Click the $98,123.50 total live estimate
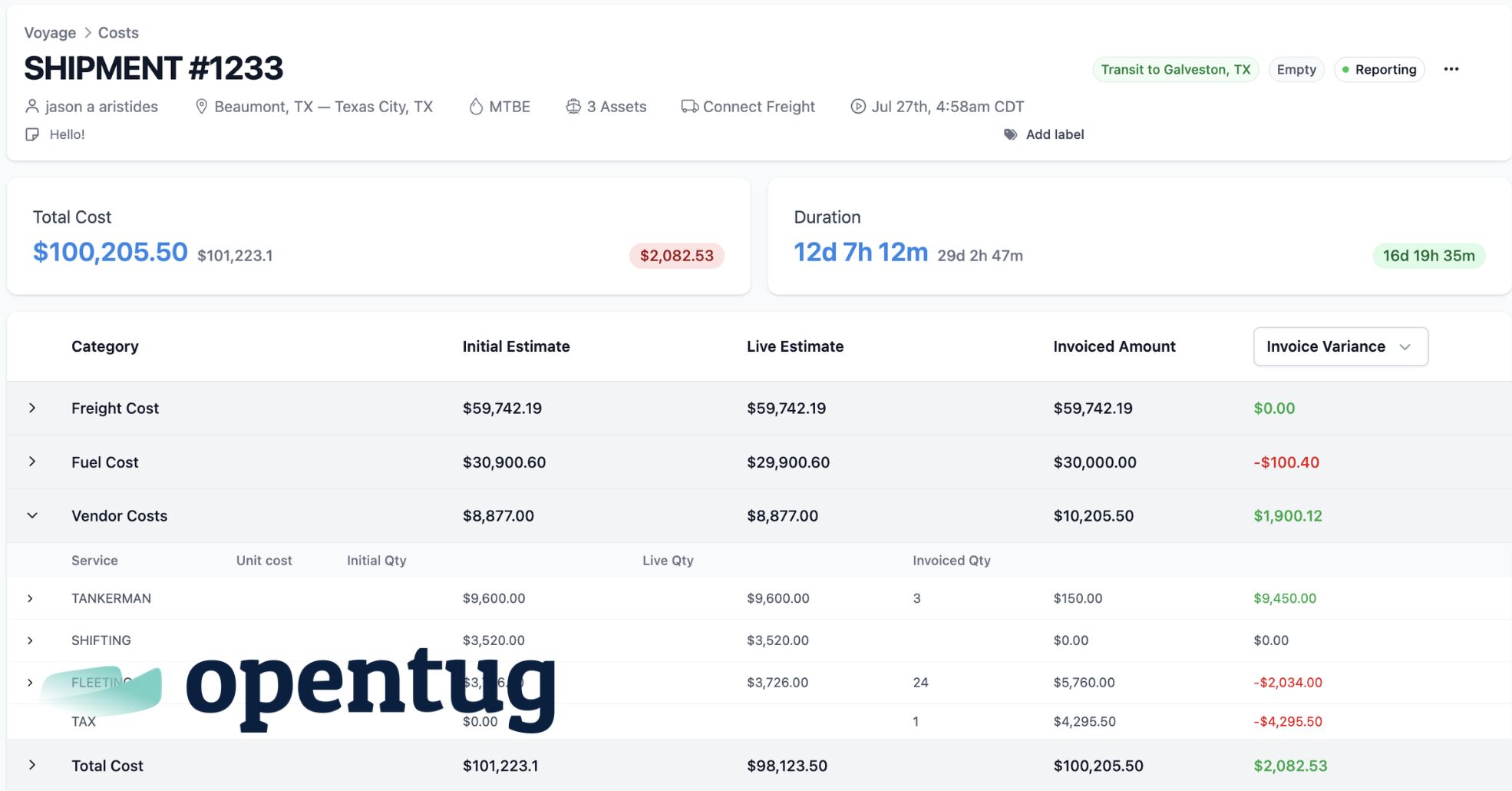This screenshot has width=1512, height=791. (x=787, y=766)
